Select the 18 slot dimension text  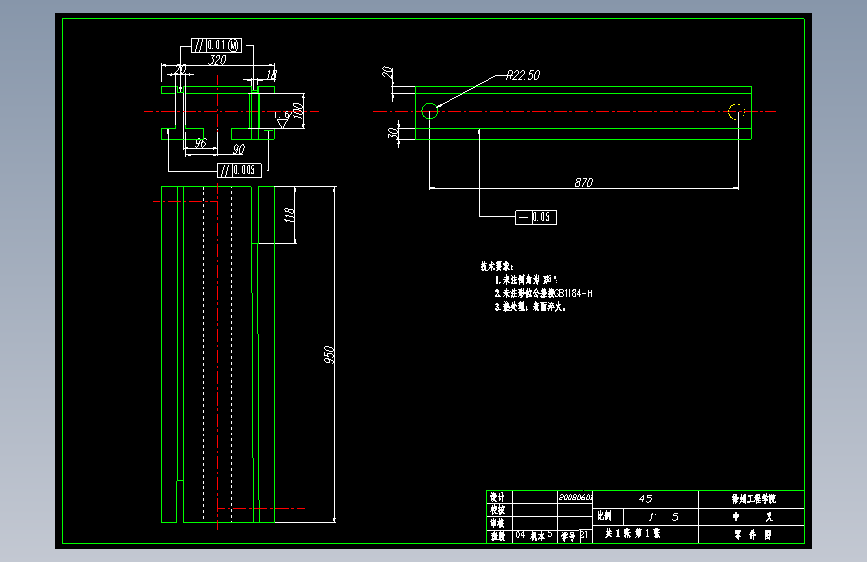(x=271, y=74)
